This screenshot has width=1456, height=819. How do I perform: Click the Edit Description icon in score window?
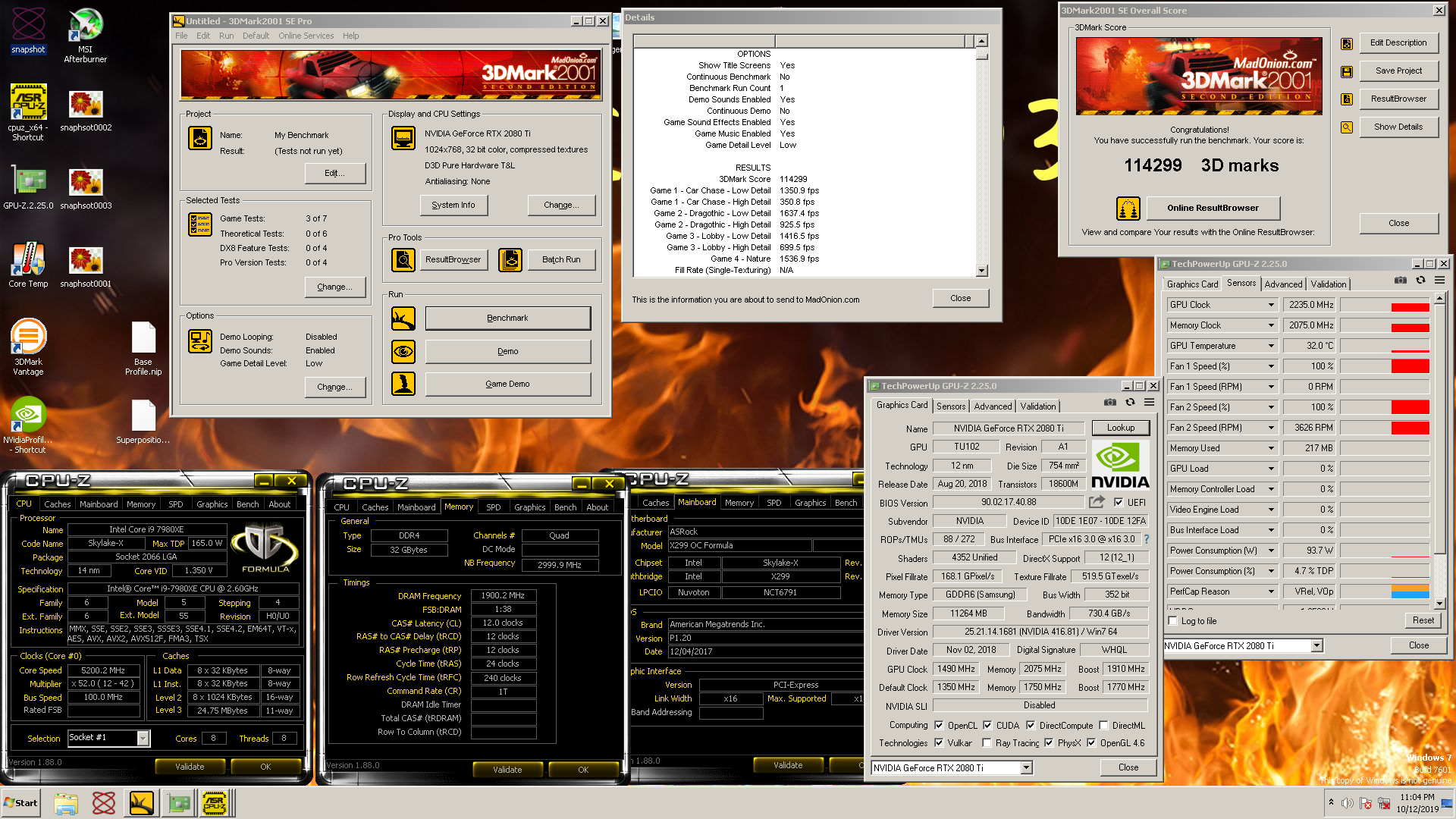(1347, 43)
